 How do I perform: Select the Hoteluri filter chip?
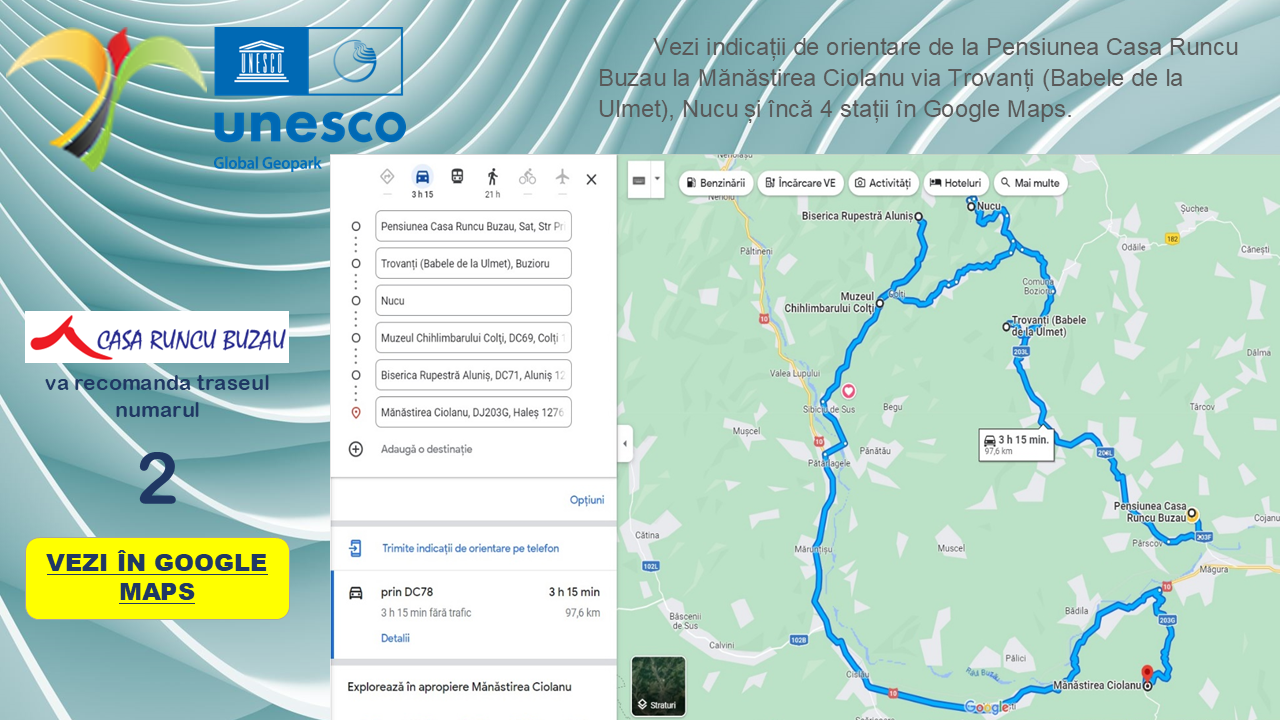click(955, 183)
